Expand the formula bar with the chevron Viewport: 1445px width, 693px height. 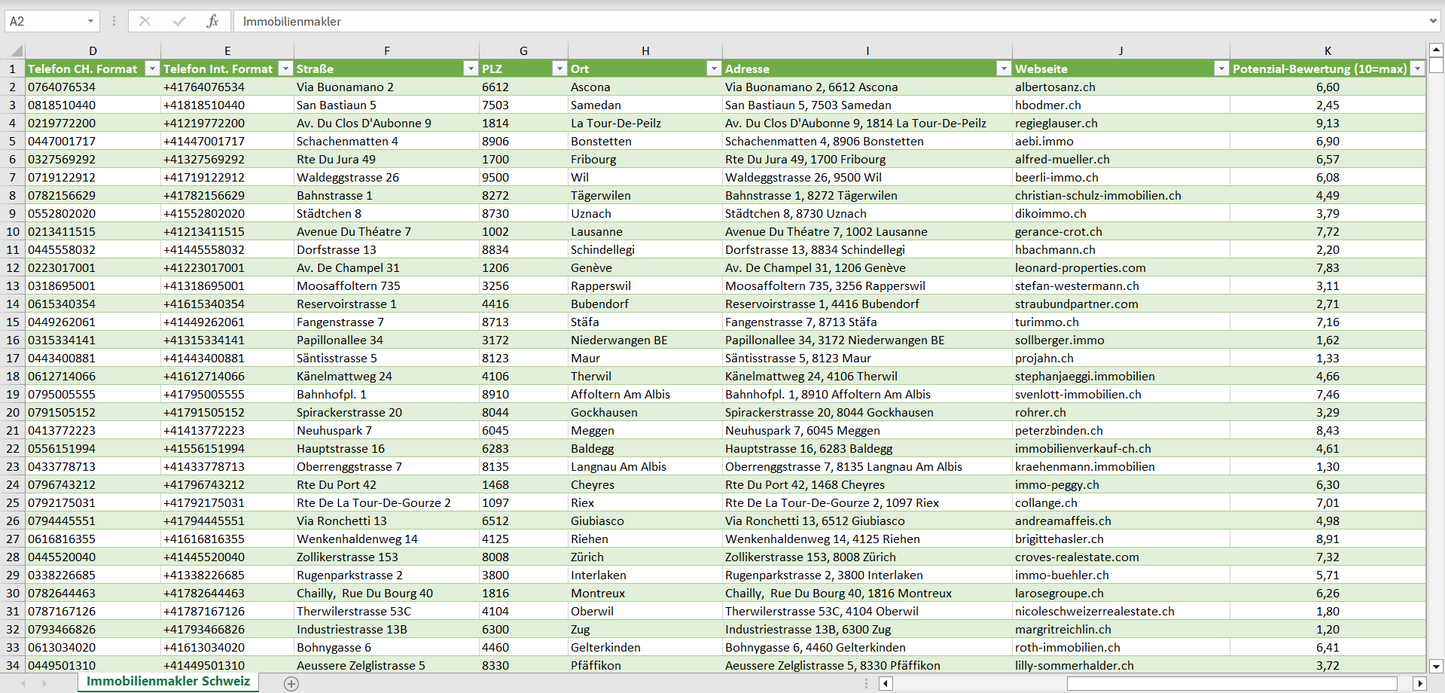click(1434, 21)
